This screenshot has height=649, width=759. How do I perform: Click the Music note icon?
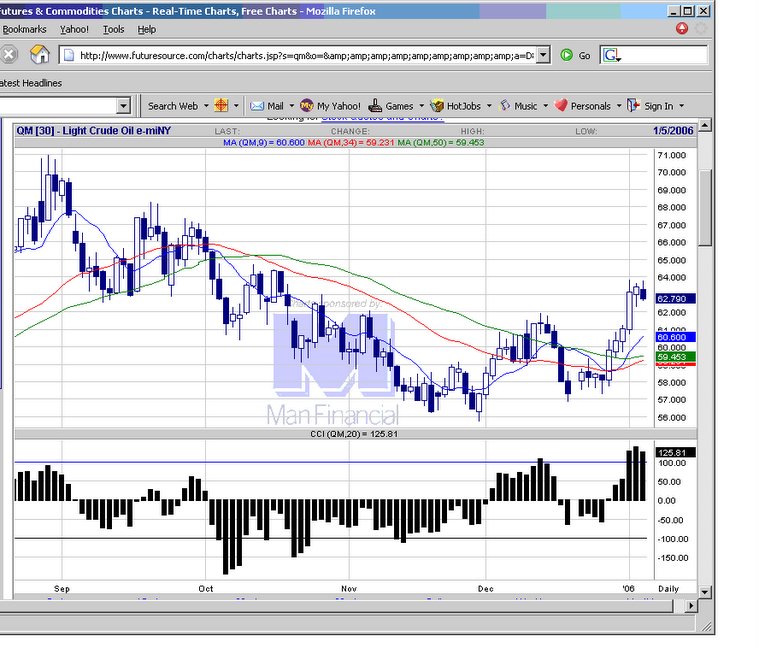[x=505, y=105]
